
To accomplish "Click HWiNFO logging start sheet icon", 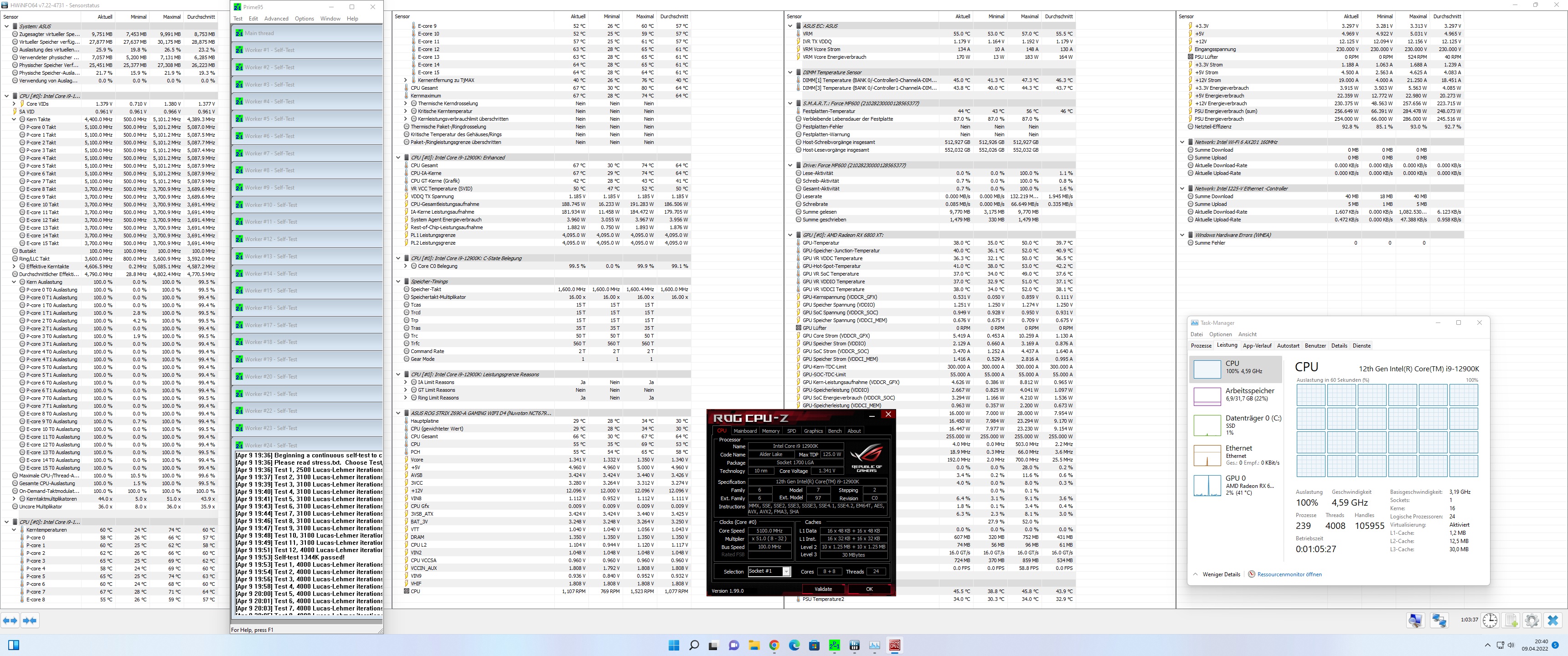I will point(1511,620).
